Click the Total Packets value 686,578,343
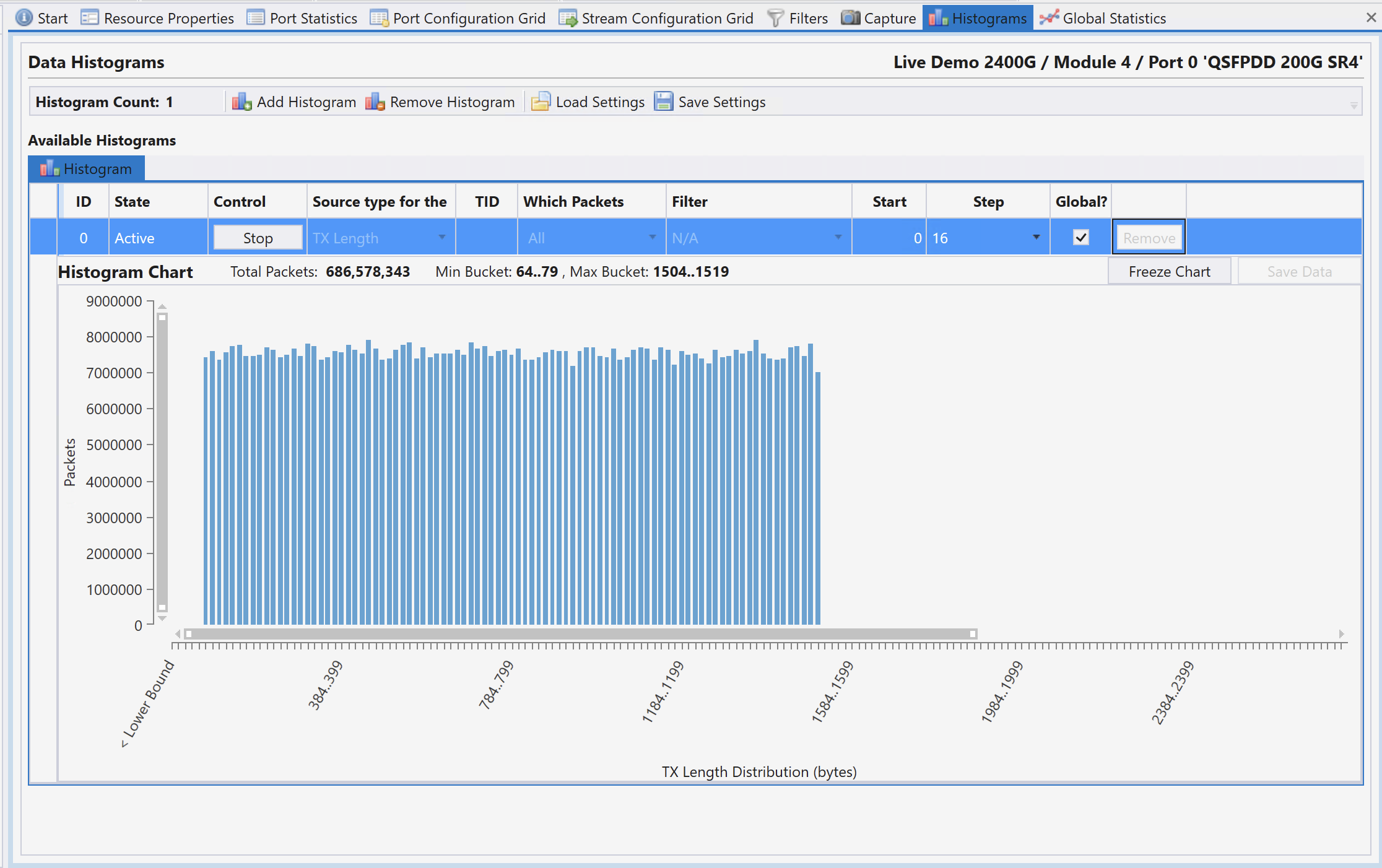This screenshot has width=1382, height=868. pos(368,272)
